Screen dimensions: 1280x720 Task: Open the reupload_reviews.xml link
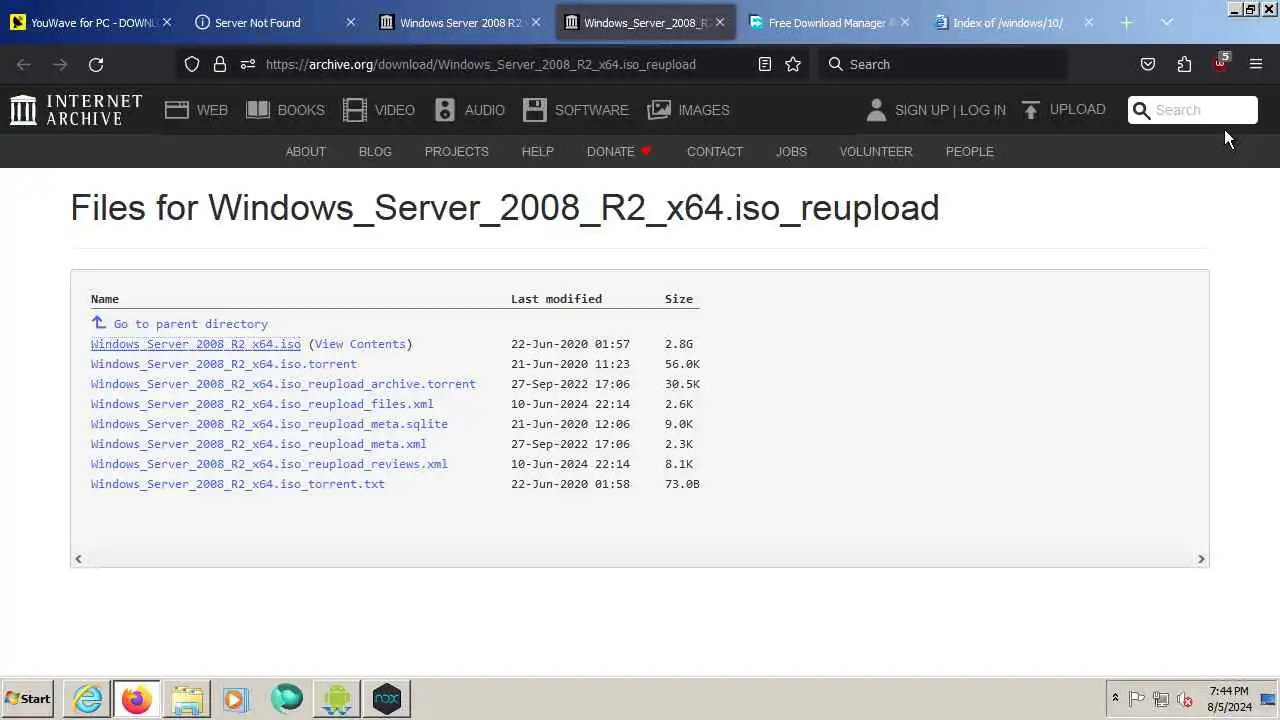pyautogui.click(x=269, y=464)
